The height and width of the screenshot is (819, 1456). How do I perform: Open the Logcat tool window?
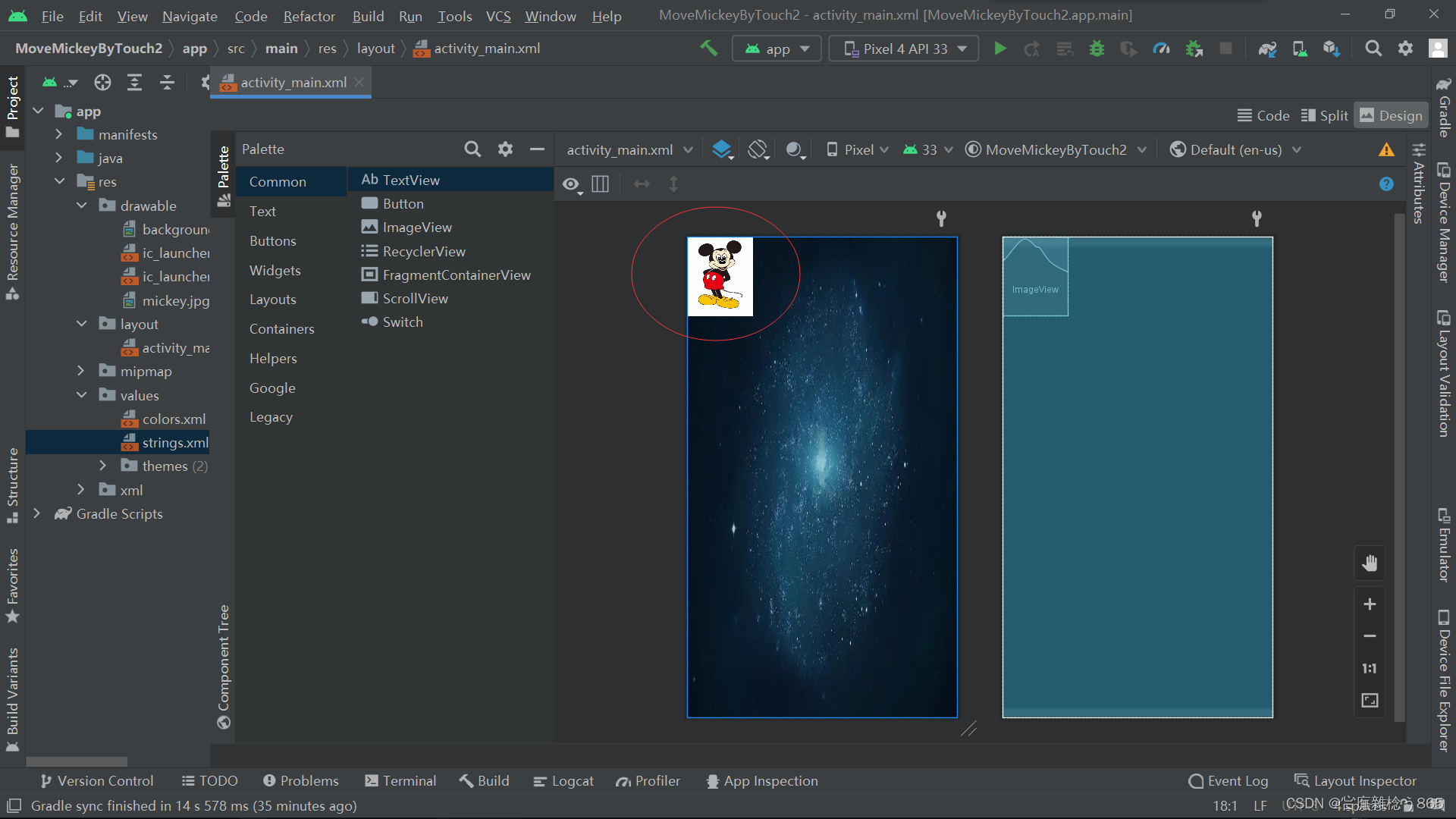[563, 781]
